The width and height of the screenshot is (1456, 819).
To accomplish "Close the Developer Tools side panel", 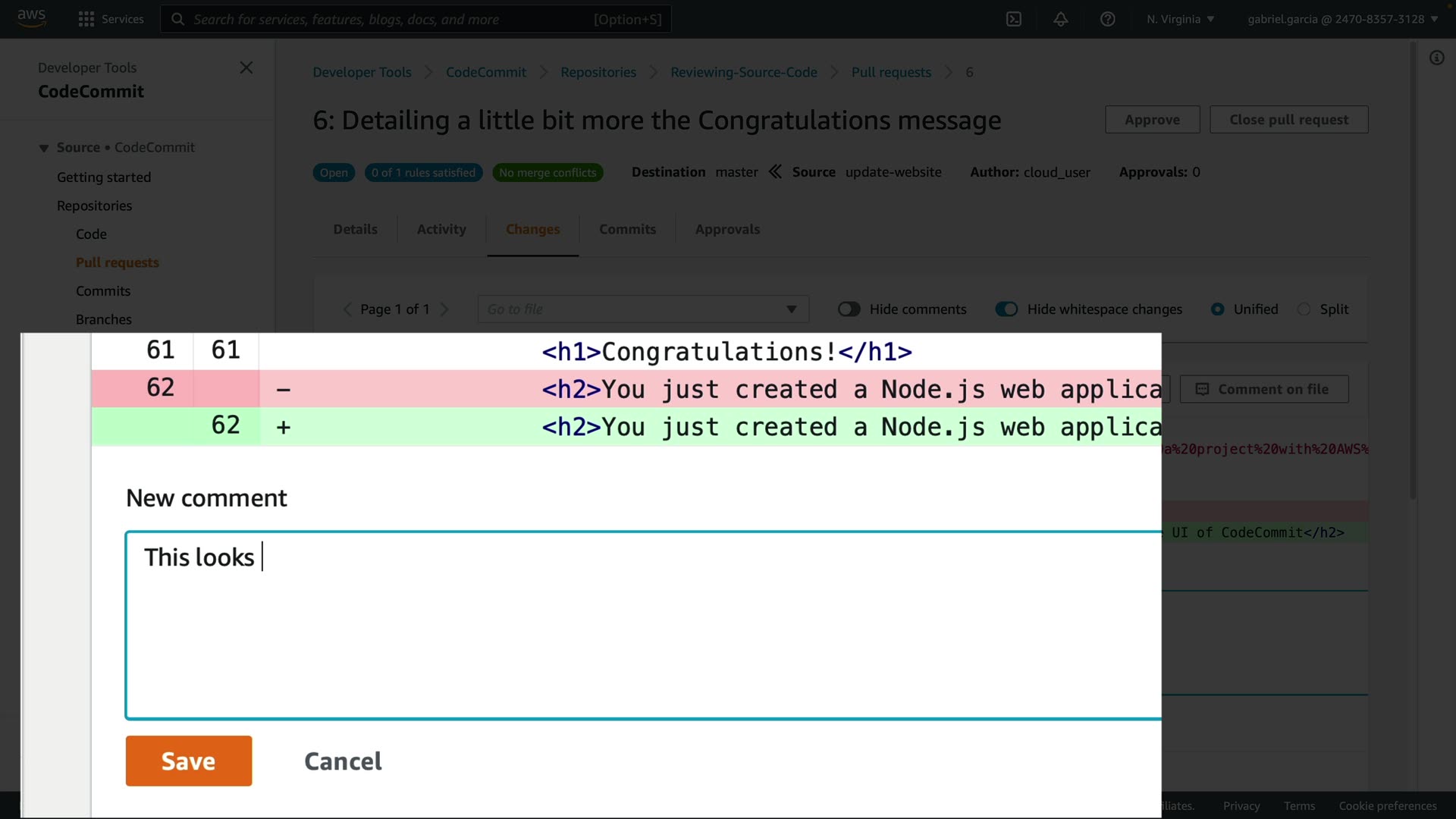I will [x=246, y=67].
